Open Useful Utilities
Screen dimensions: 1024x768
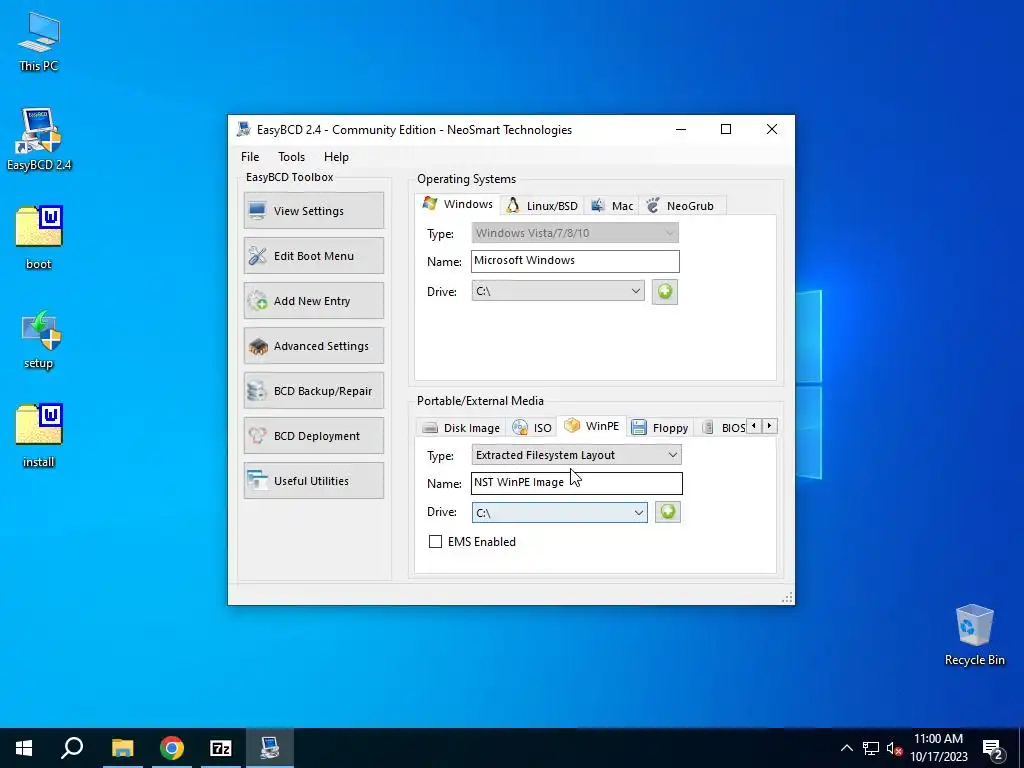314,481
